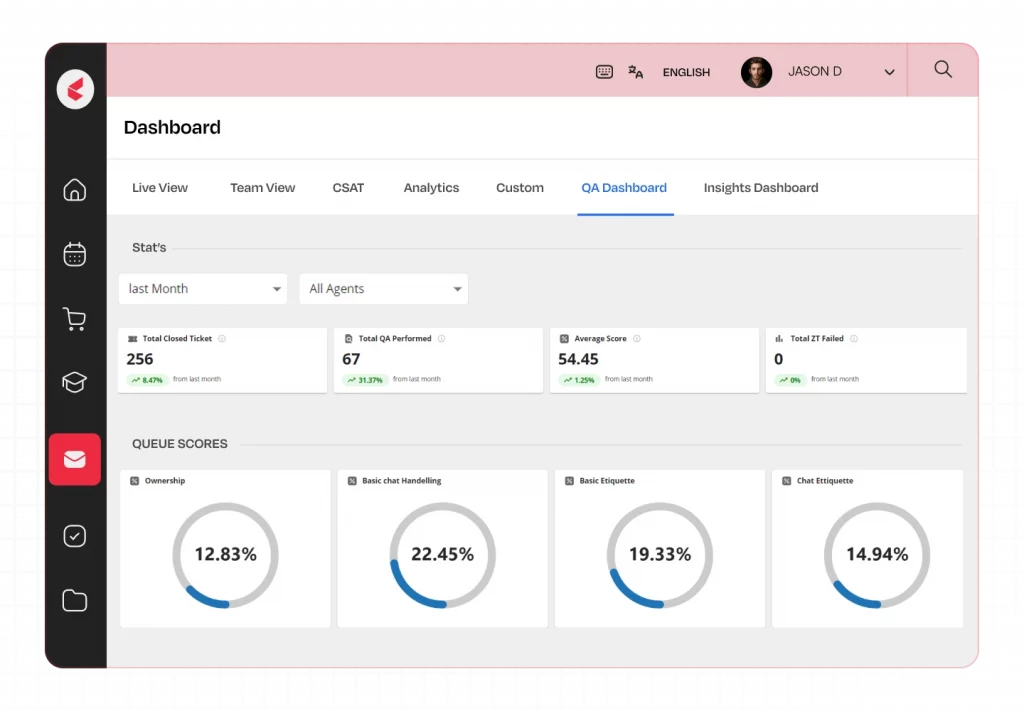
Task: Open the All Agents filter dropdown
Action: click(384, 289)
